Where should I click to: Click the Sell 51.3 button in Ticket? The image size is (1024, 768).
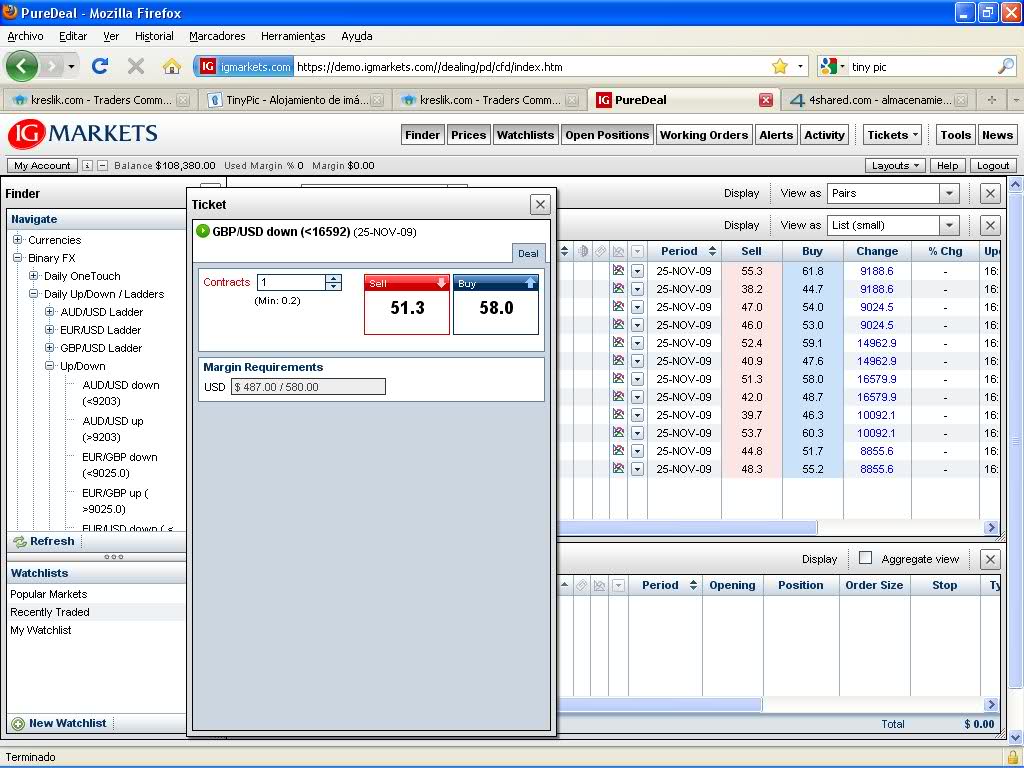pyautogui.click(x=407, y=304)
